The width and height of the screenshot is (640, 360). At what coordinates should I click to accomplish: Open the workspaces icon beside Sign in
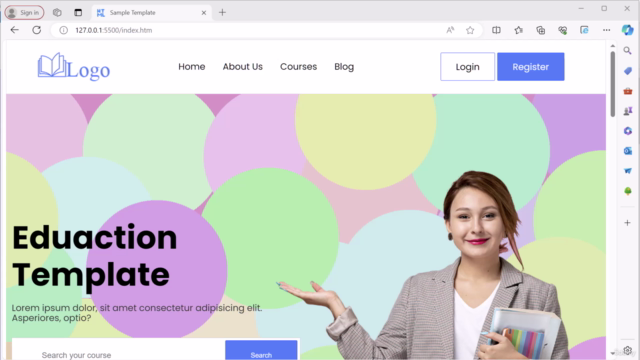(x=57, y=13)
